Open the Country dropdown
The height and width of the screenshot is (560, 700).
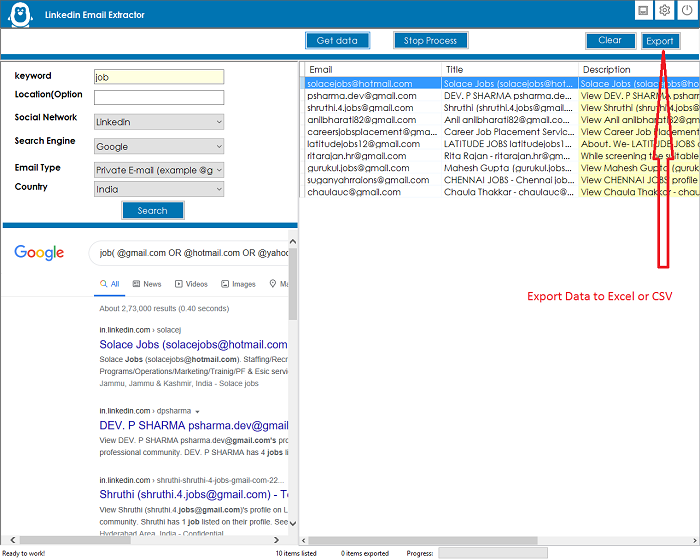click(x=159, y=189)
